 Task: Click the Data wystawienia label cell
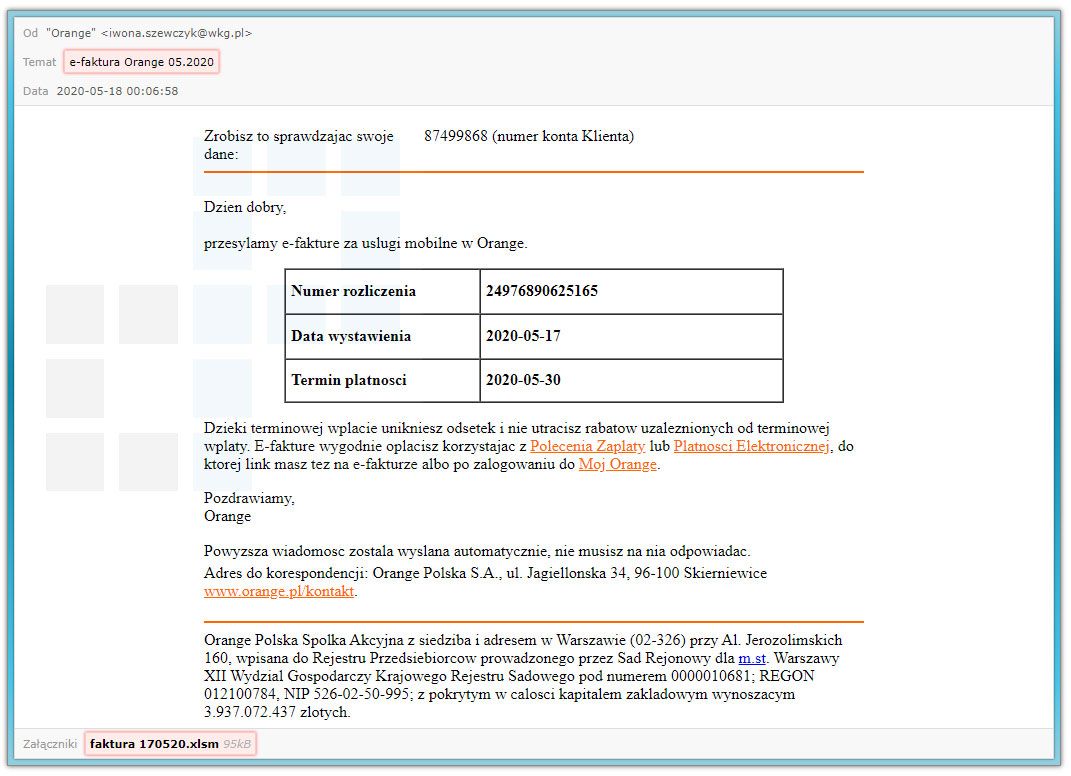(382, 336)
